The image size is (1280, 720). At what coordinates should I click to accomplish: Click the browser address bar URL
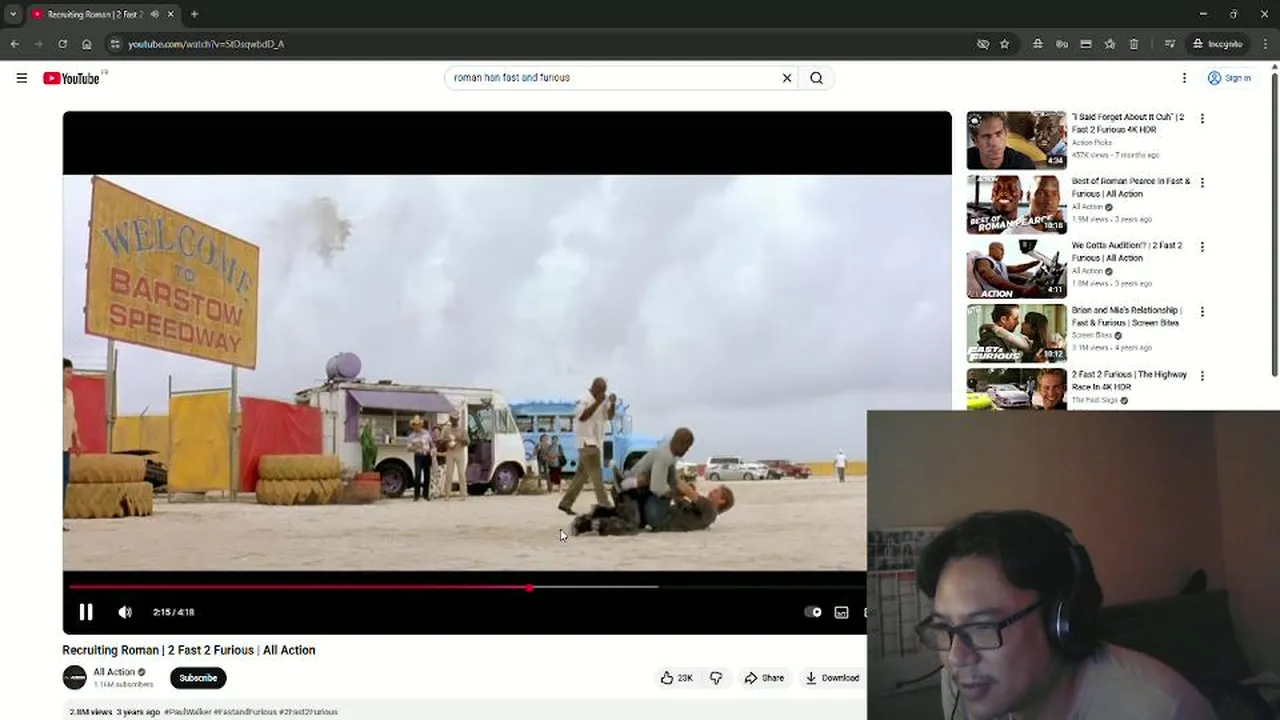tap(206, 44)
